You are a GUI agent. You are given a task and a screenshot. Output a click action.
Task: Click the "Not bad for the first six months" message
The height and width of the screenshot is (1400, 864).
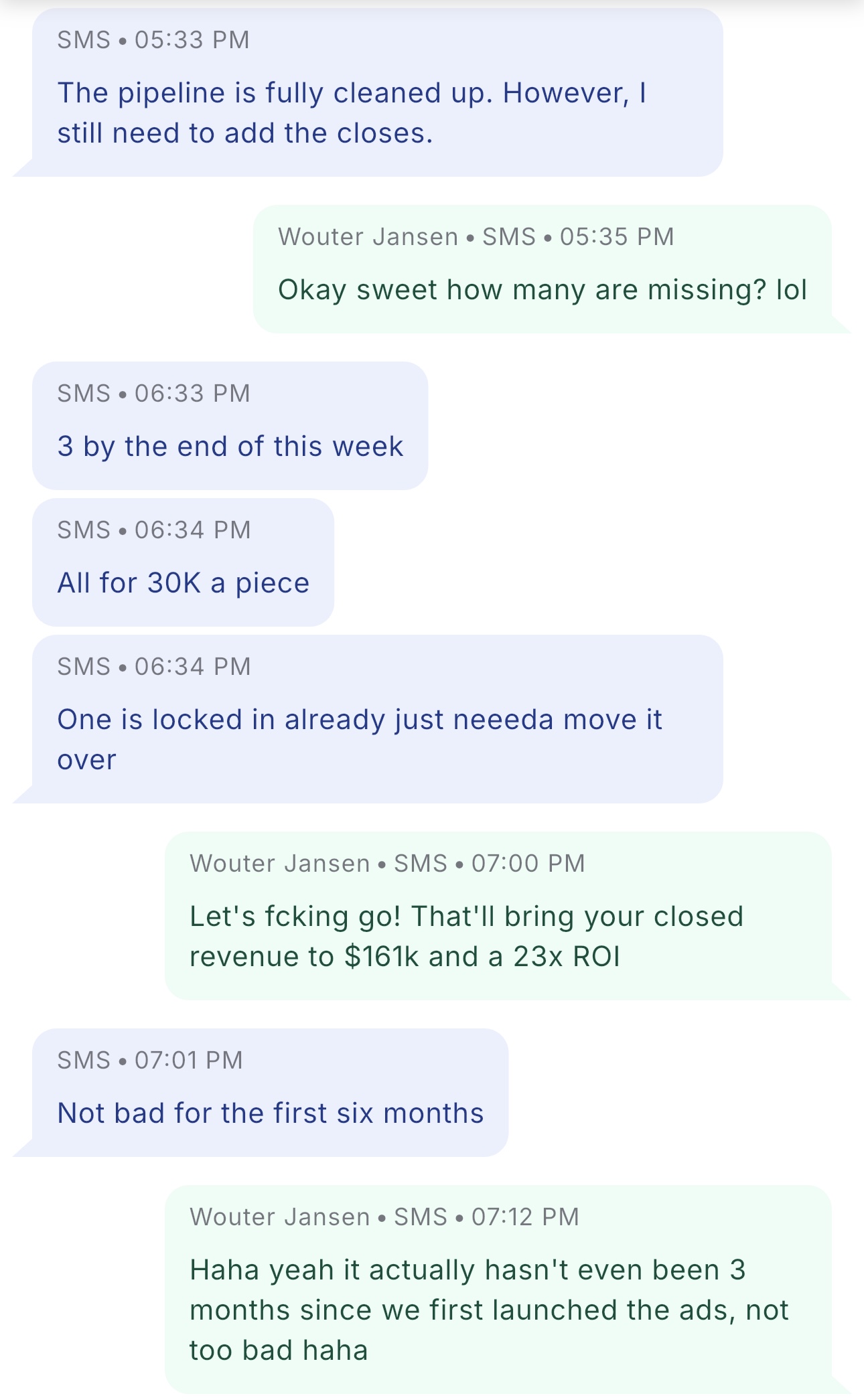[x=270, y=1113]
